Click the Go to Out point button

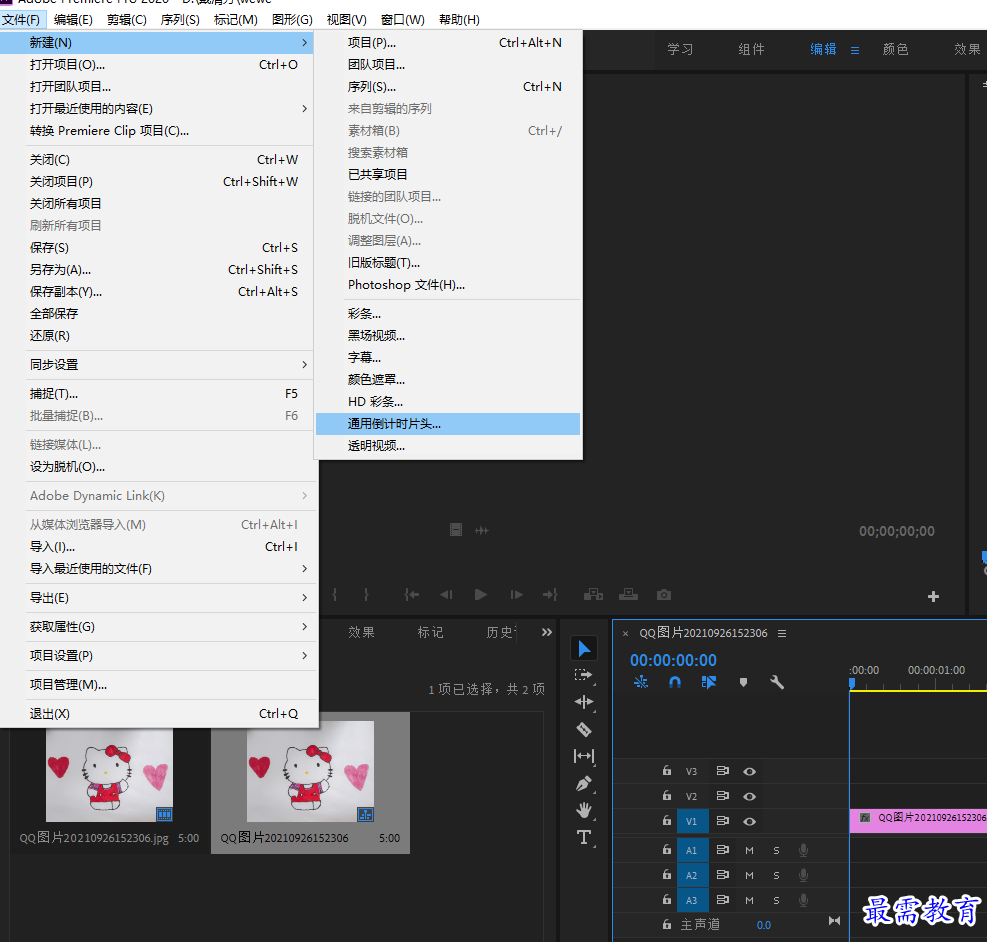(550, 595)
